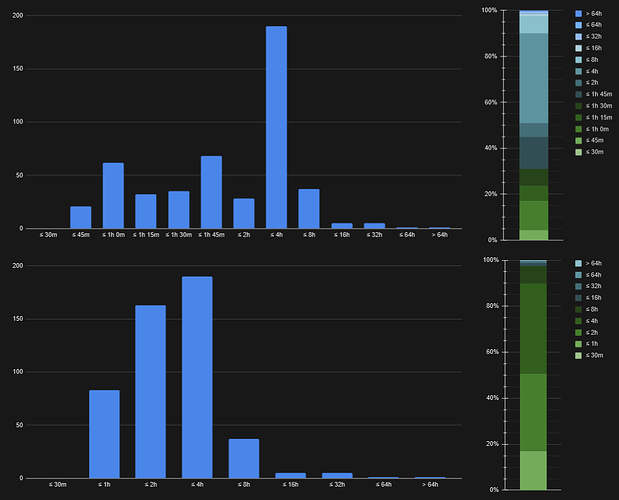Click the ≤ 8h swatch in top legend

(x=578, y=60)
